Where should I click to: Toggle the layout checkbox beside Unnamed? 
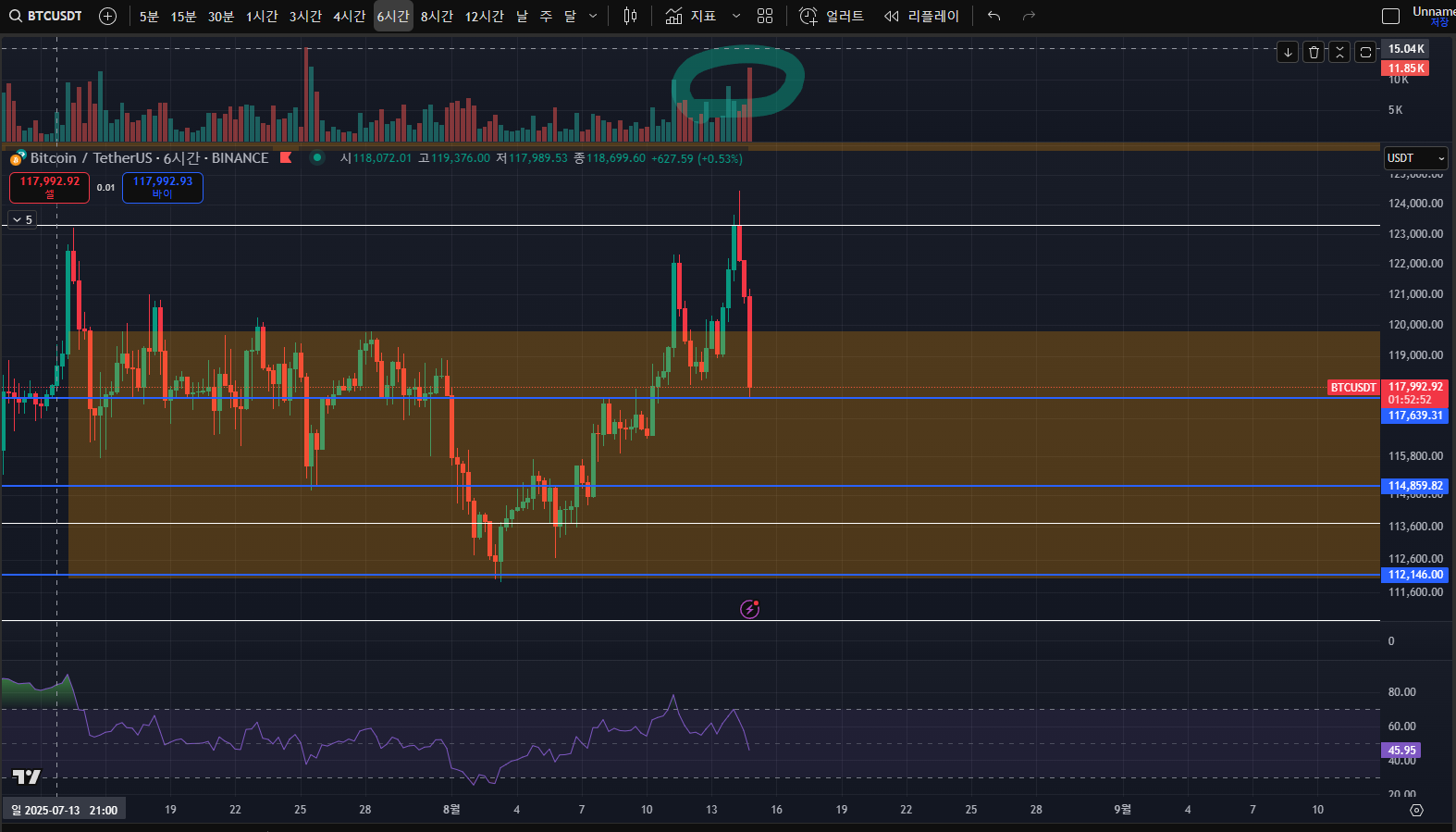click(x=1390, y=16)
